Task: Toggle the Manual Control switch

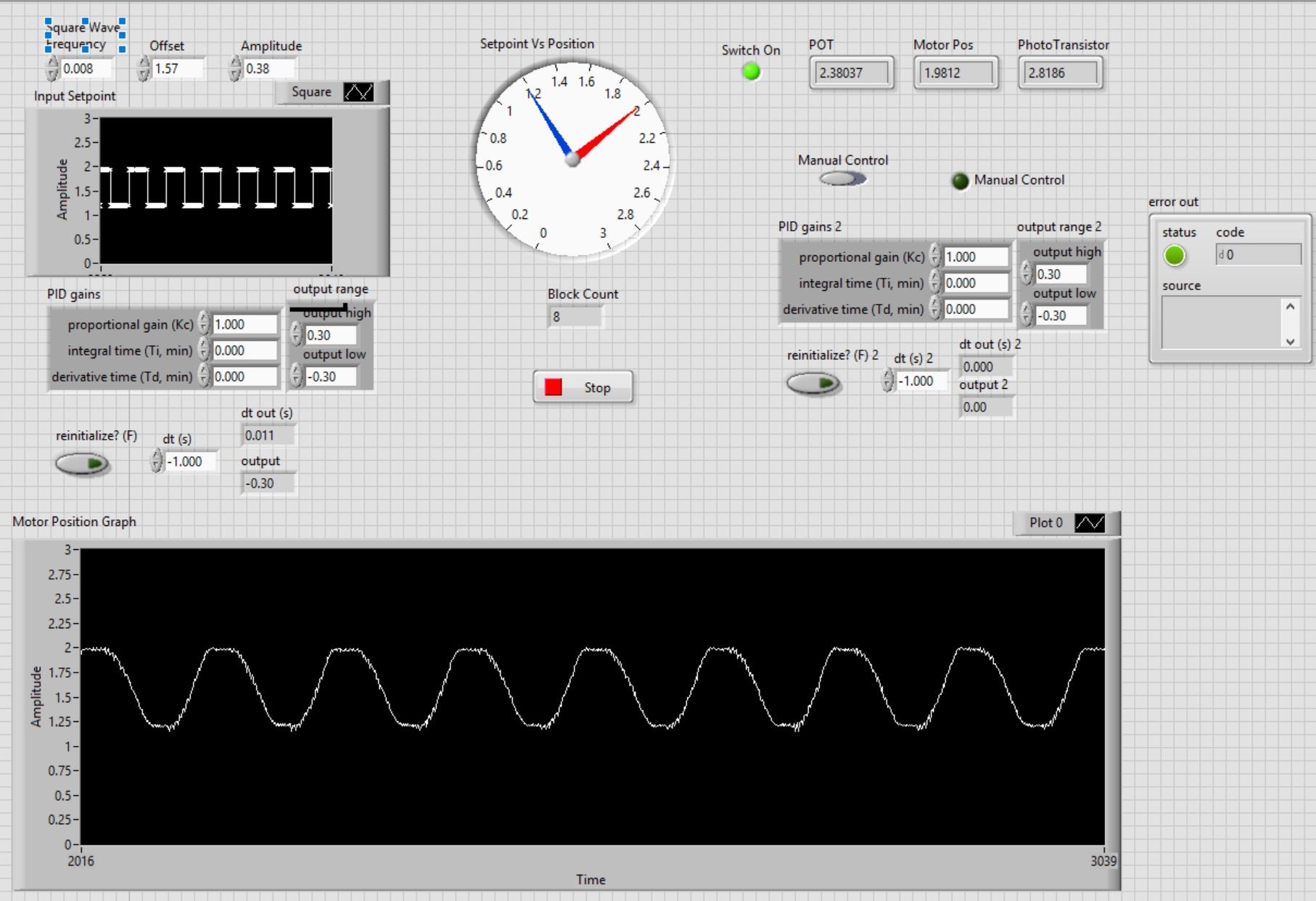Action: [x=842, y=178]
